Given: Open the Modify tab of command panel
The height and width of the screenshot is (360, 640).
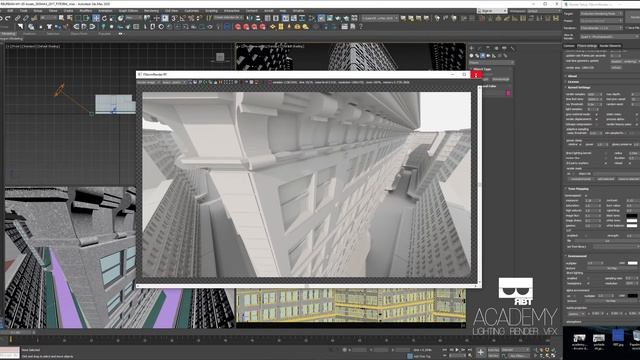Looking at the screenshot, I should (x=480, y=49).
